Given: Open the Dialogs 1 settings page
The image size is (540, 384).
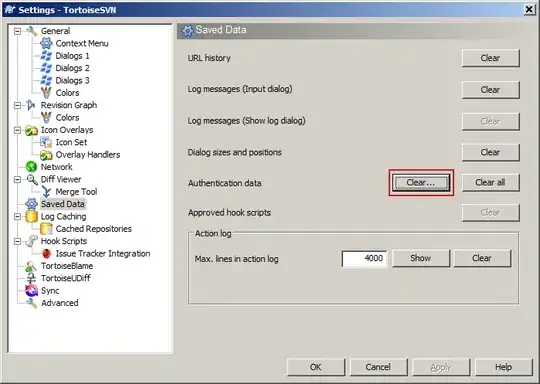Looking at the screenshot, I should point(72,56).
